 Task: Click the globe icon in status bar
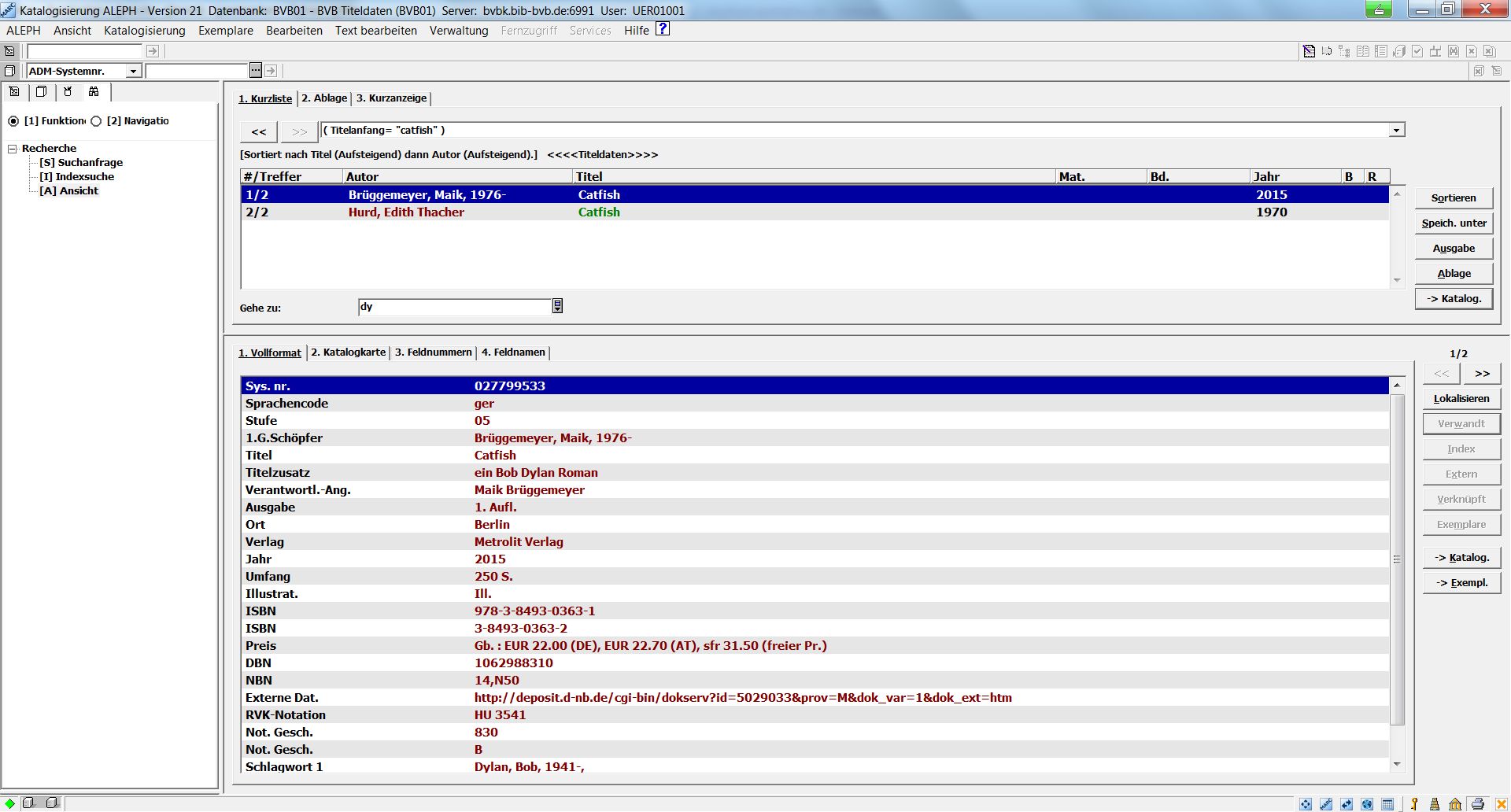coord(1367,803)
